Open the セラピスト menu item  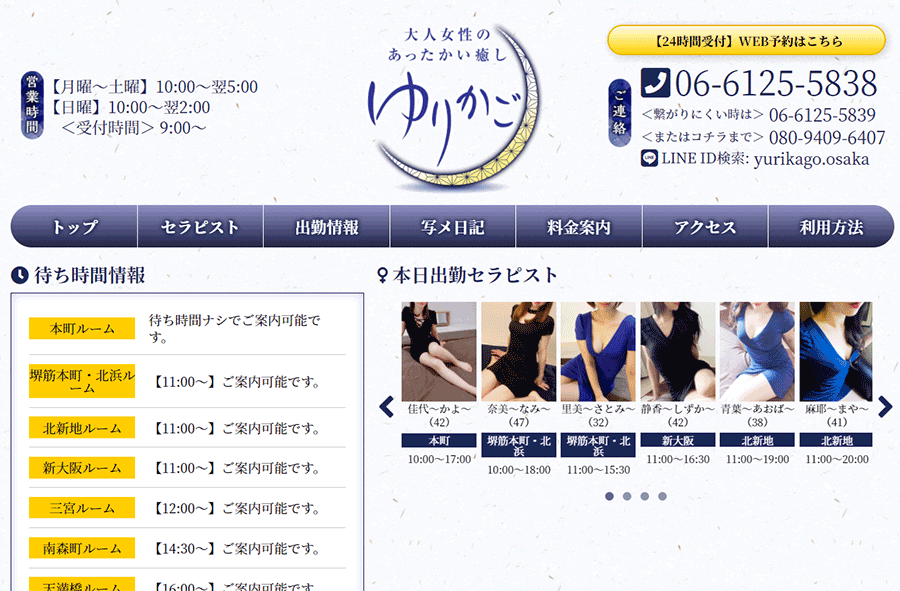pyautogui.click(x=200, y=227)
